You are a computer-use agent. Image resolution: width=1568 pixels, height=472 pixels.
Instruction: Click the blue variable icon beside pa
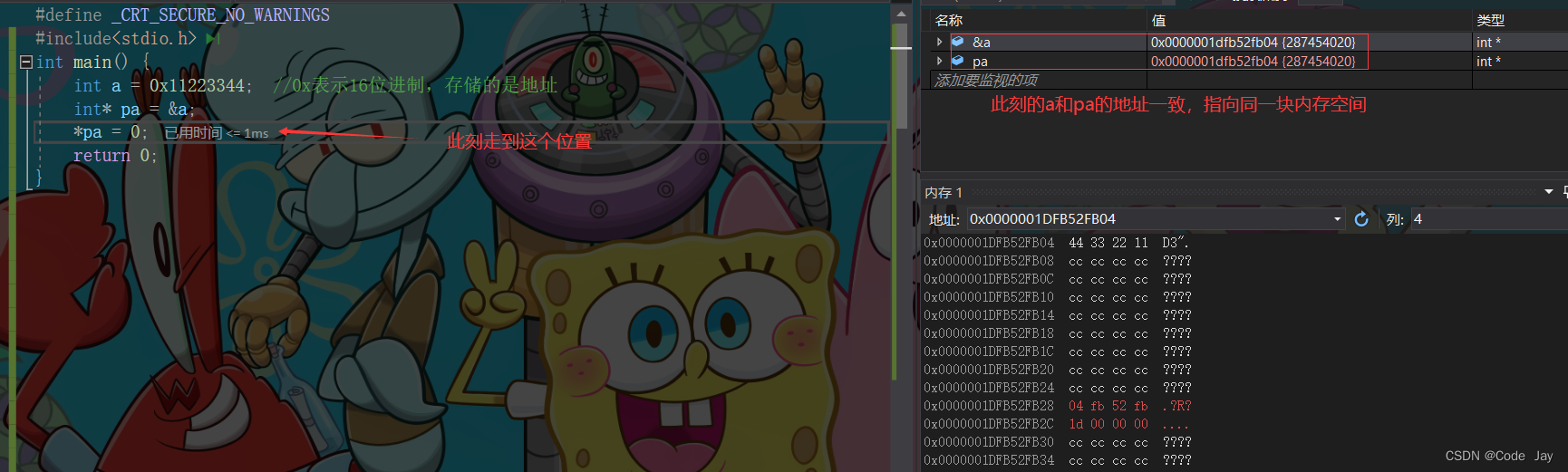[957, 61]
